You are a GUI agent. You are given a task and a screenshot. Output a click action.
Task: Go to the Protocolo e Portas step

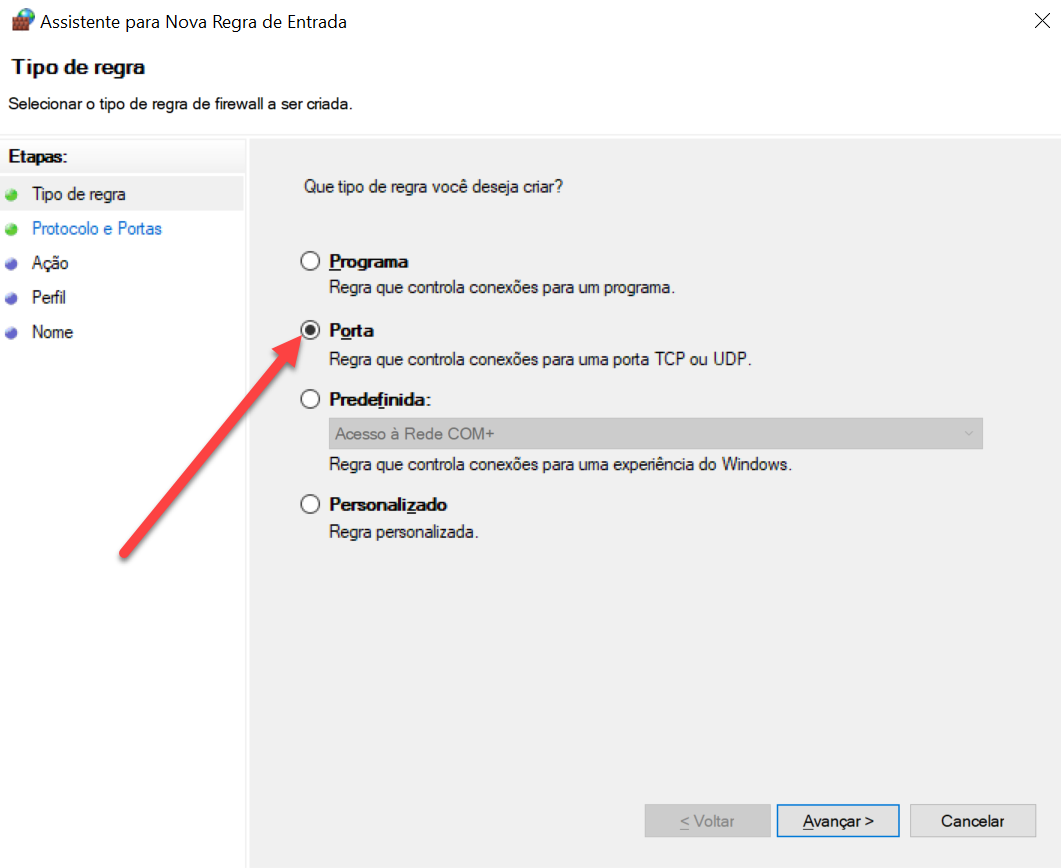pos(97,229)
